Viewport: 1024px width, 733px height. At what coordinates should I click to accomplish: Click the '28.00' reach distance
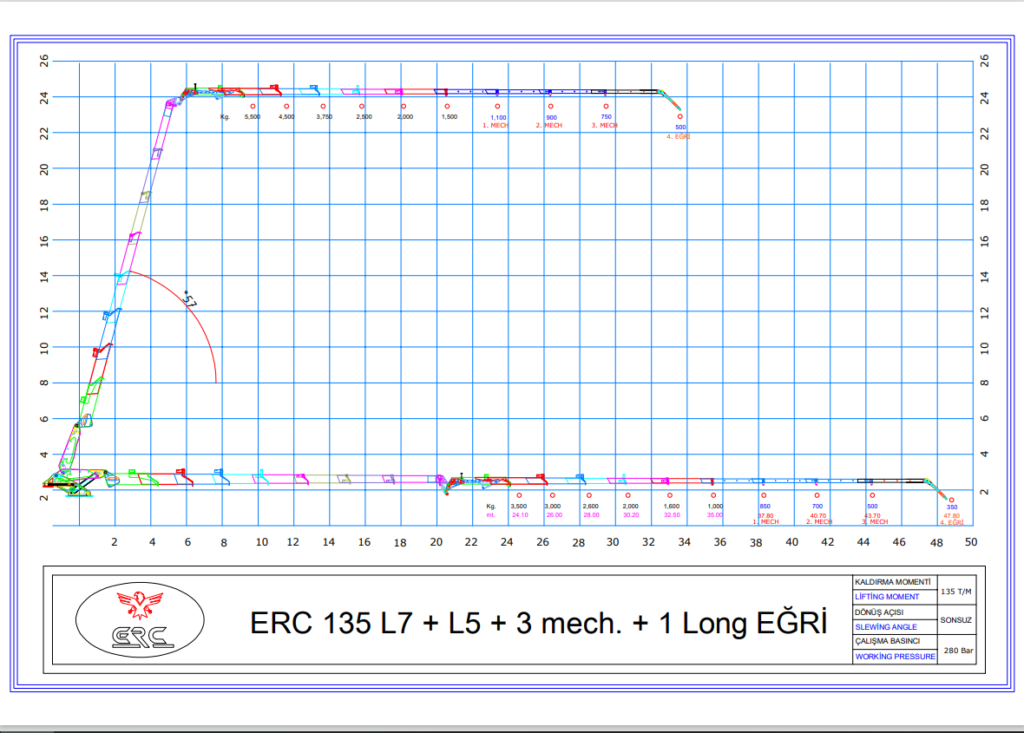[x=592, y=515]
